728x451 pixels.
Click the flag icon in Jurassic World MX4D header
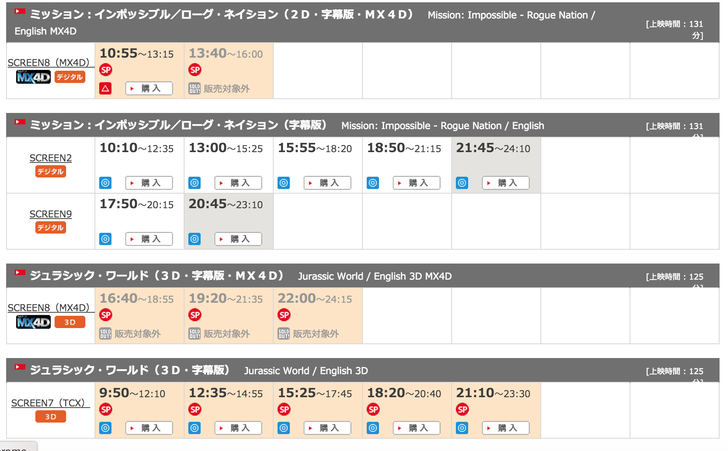click(x=20, y=272)
